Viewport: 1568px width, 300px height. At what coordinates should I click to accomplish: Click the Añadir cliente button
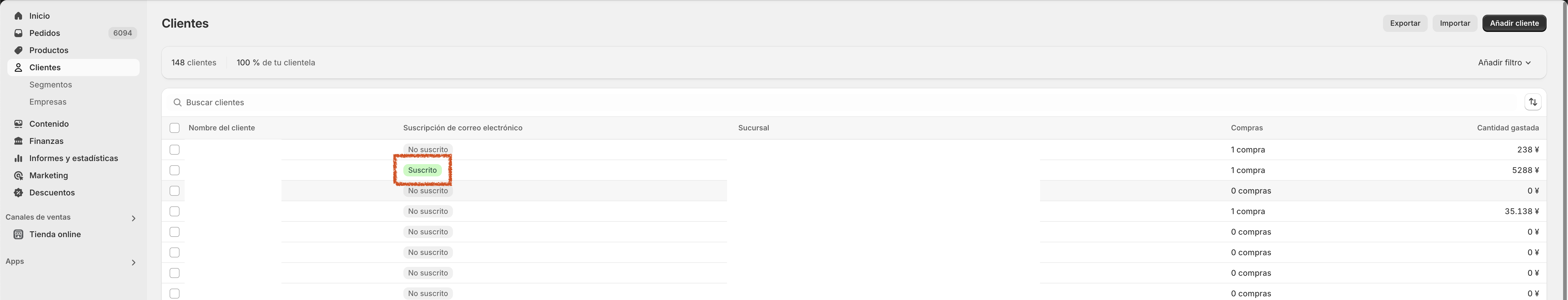tap(1514, 23)
